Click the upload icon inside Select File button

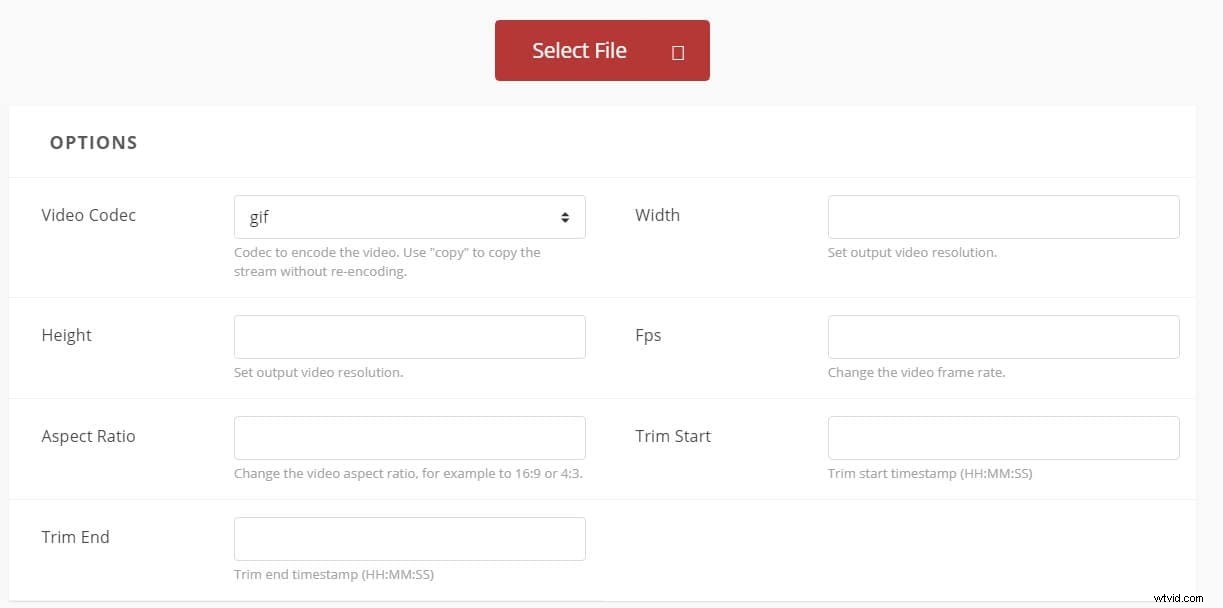(x=678, y=50)
